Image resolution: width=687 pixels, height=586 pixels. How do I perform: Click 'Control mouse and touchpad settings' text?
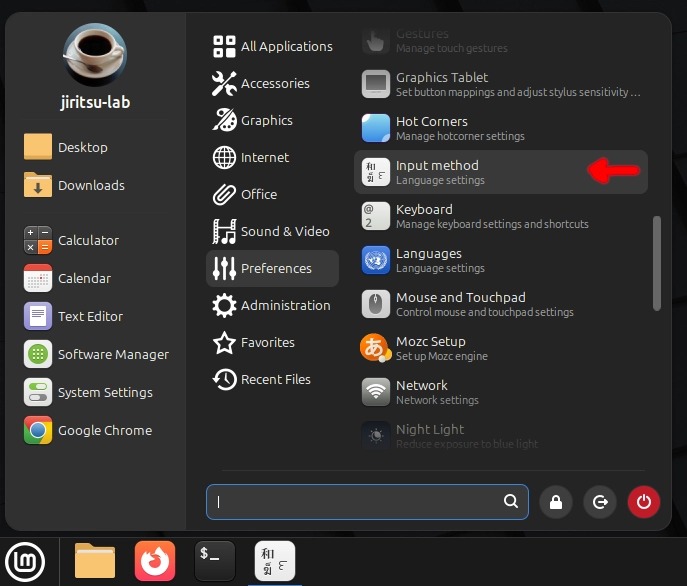485,312
